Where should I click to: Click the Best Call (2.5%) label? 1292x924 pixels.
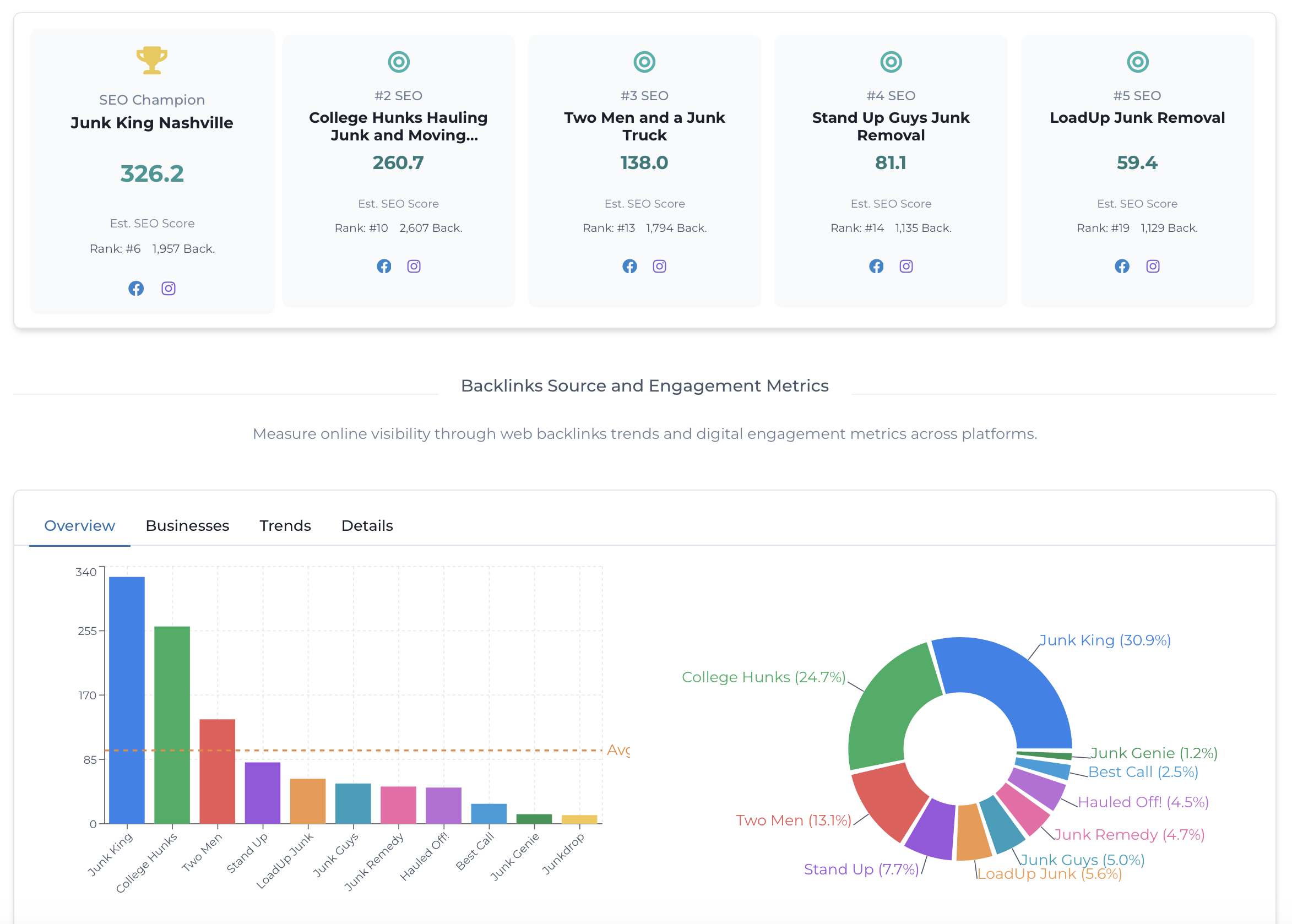pyautogui.click(x=1143, y=772)
